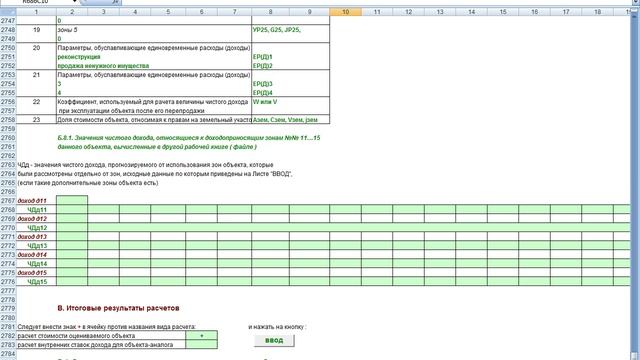Click the text Доля стоимости объекта, относимая к правам

(154, 120)
